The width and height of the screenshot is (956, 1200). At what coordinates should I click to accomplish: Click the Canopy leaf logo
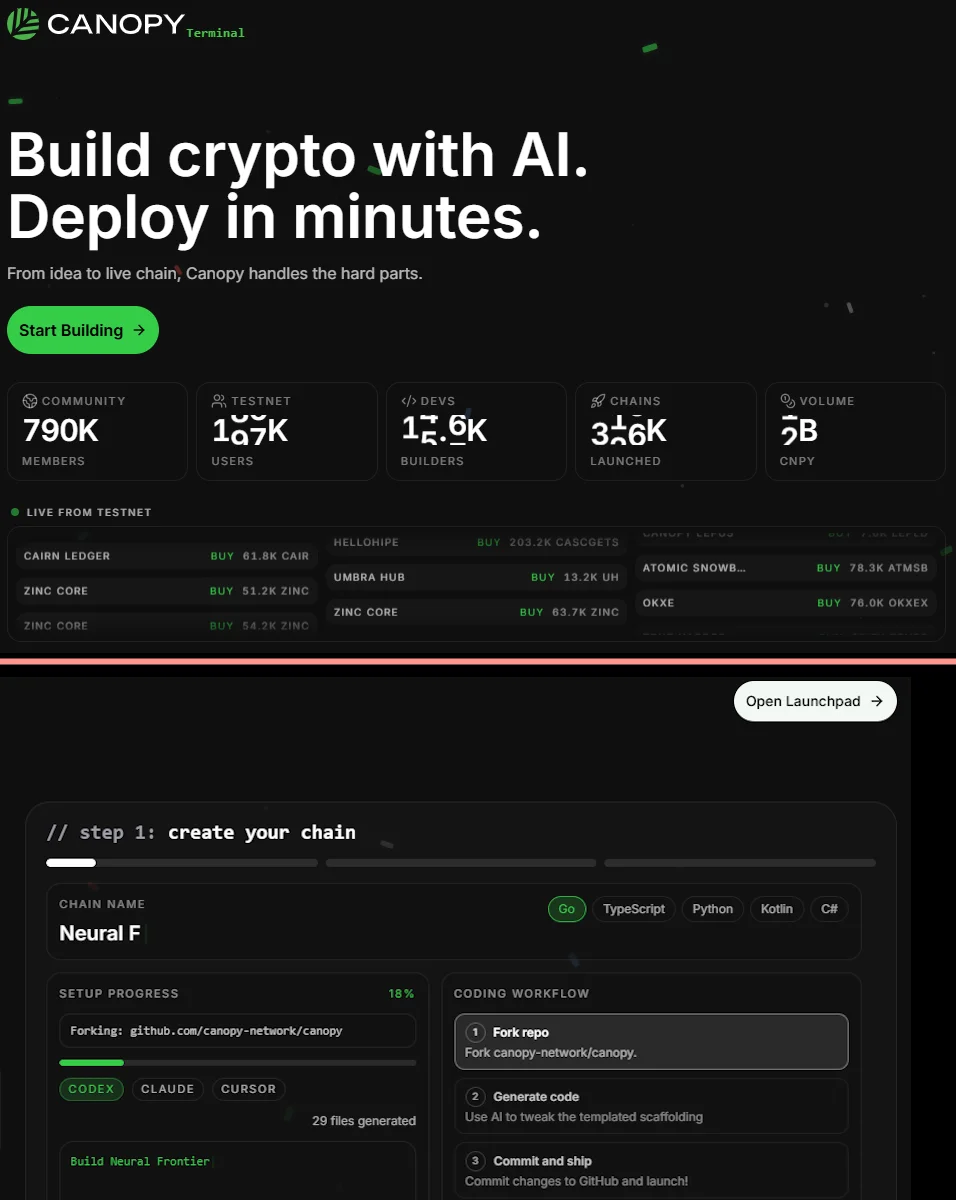[x=25, y=23]
